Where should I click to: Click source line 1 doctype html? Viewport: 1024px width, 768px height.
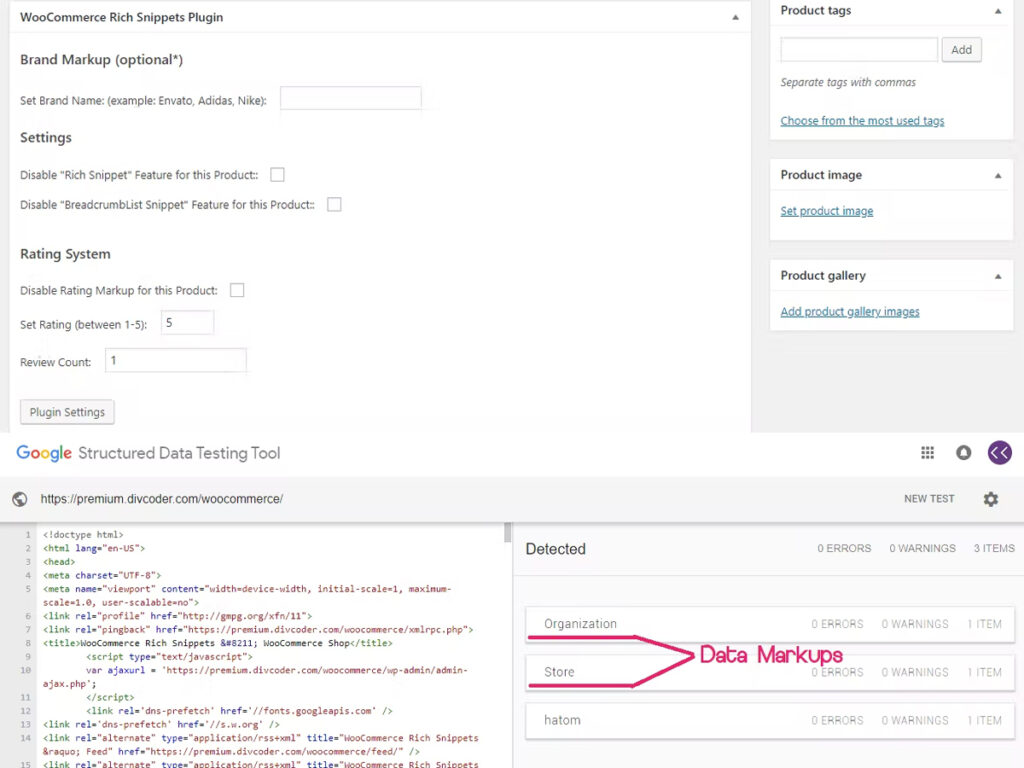click(x=83, y=535)
